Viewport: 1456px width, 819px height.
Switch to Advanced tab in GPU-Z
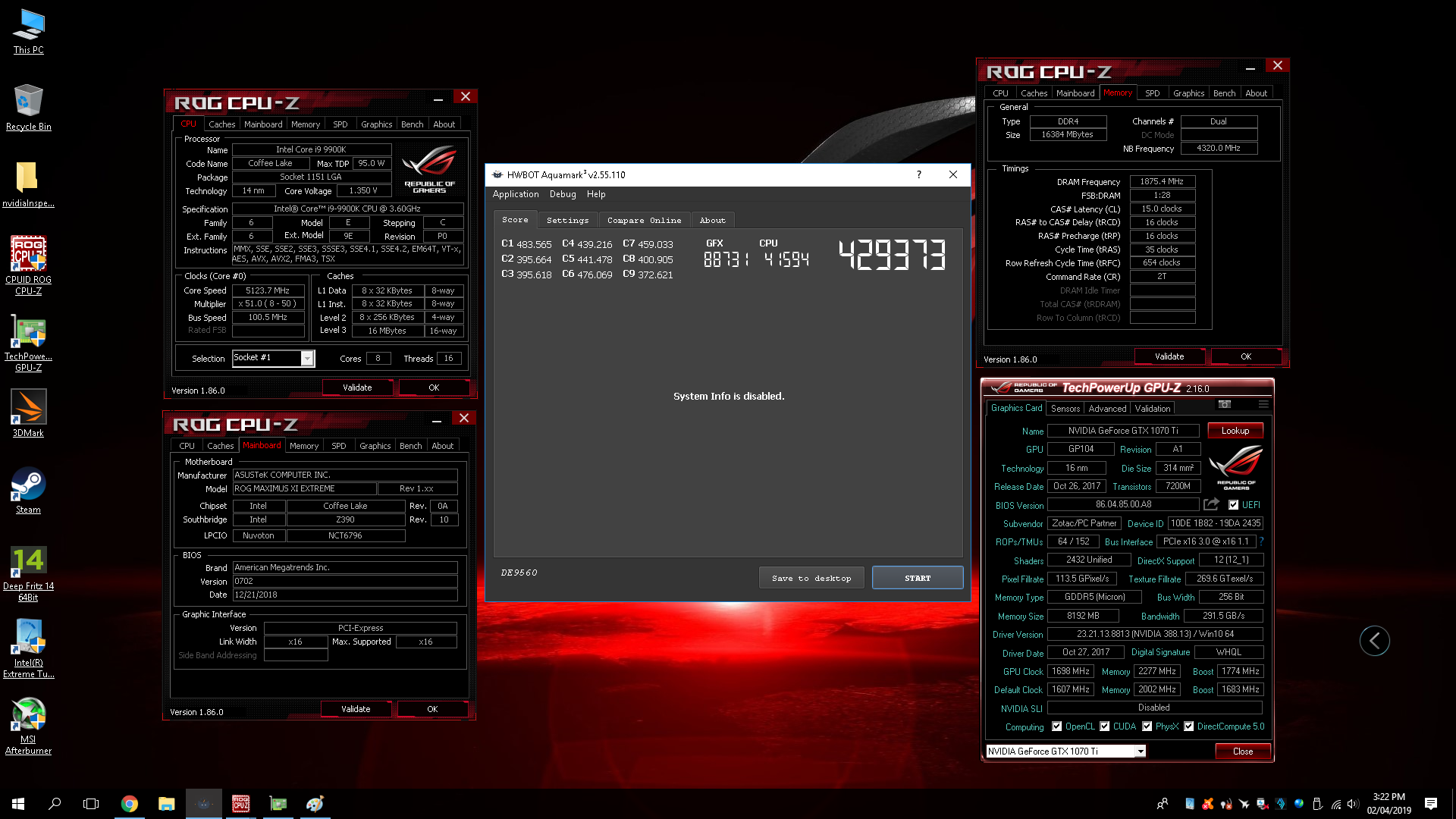click(1107, 409)
